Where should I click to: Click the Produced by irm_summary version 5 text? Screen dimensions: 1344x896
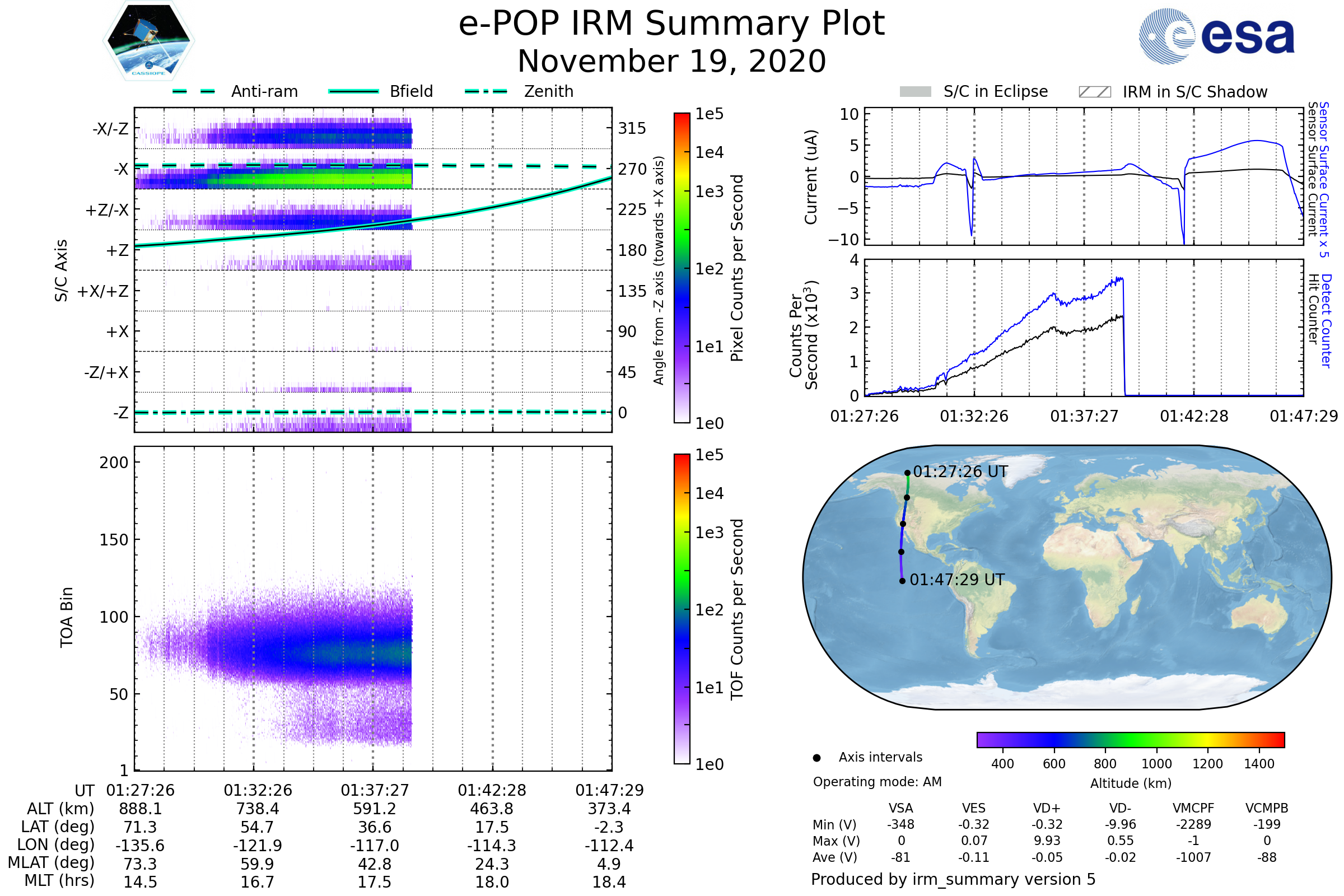coord(953,879)
